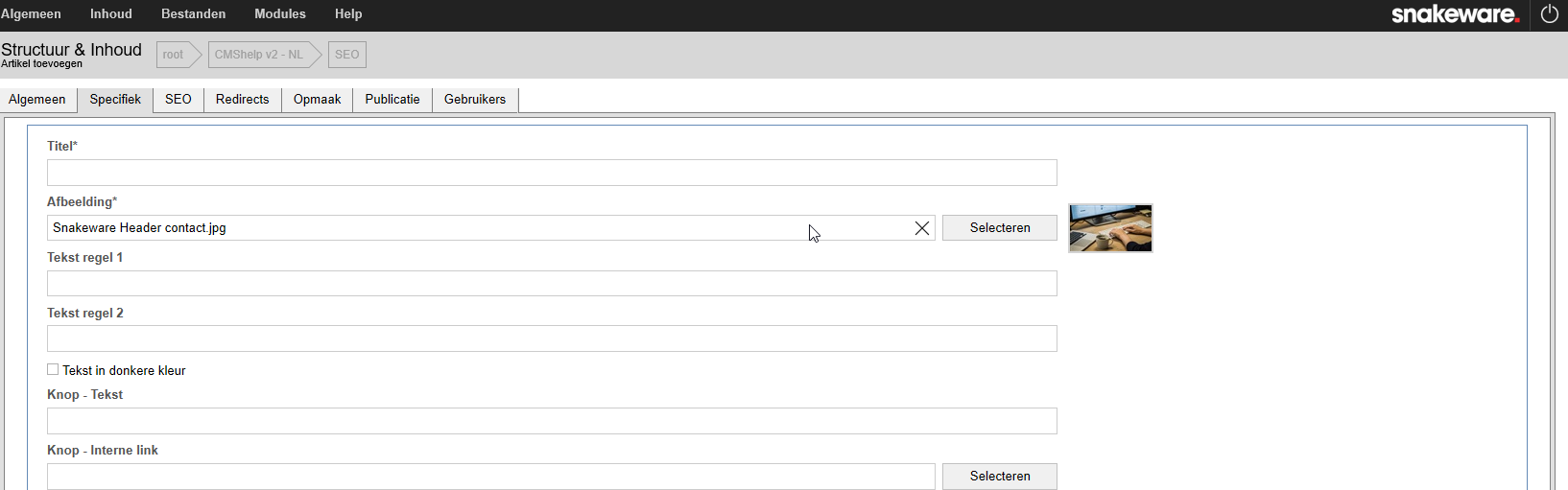Open the Bestanden menu

coord(194,14)
